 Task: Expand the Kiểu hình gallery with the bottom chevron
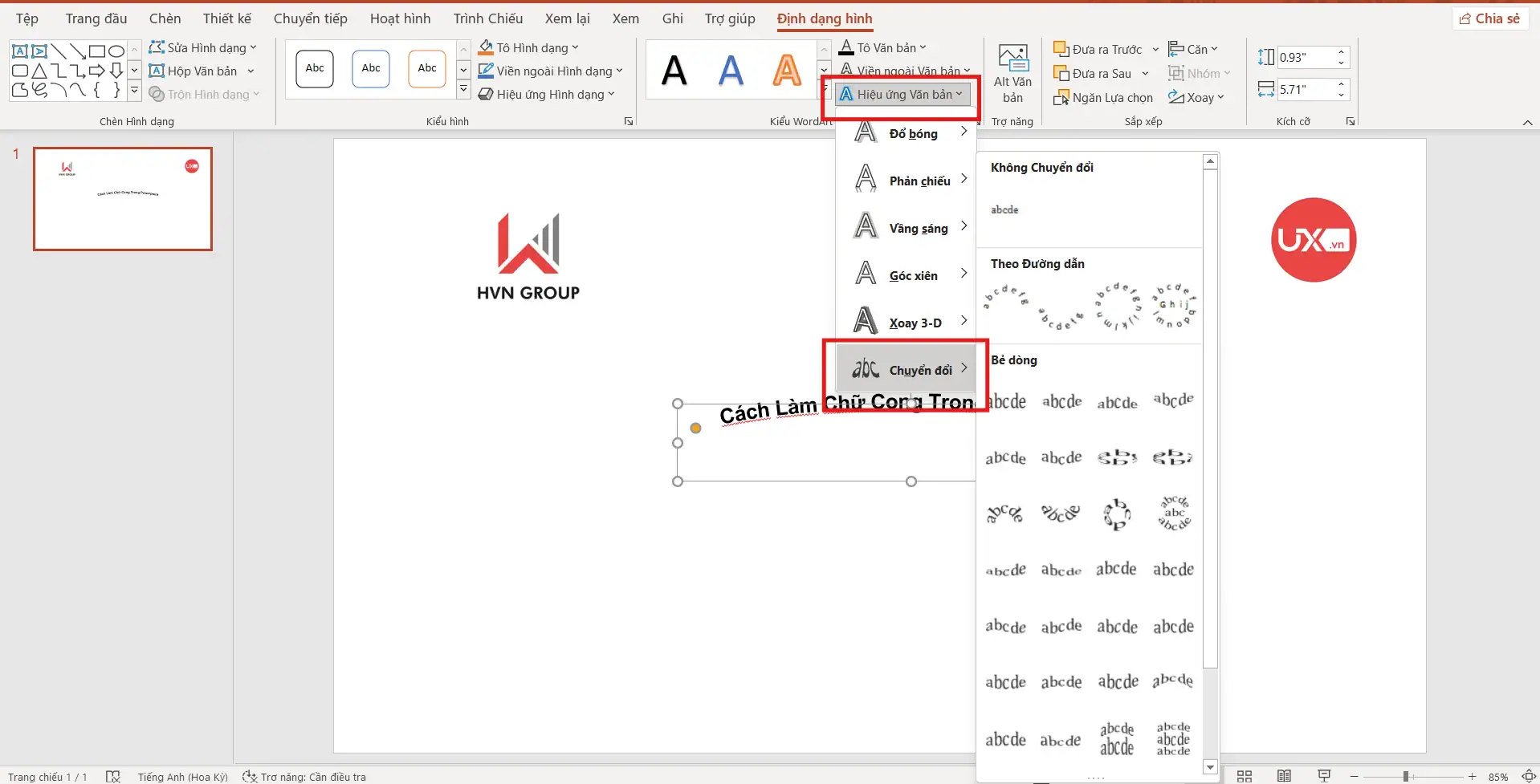pyautogui.click(x=463, y=90)
